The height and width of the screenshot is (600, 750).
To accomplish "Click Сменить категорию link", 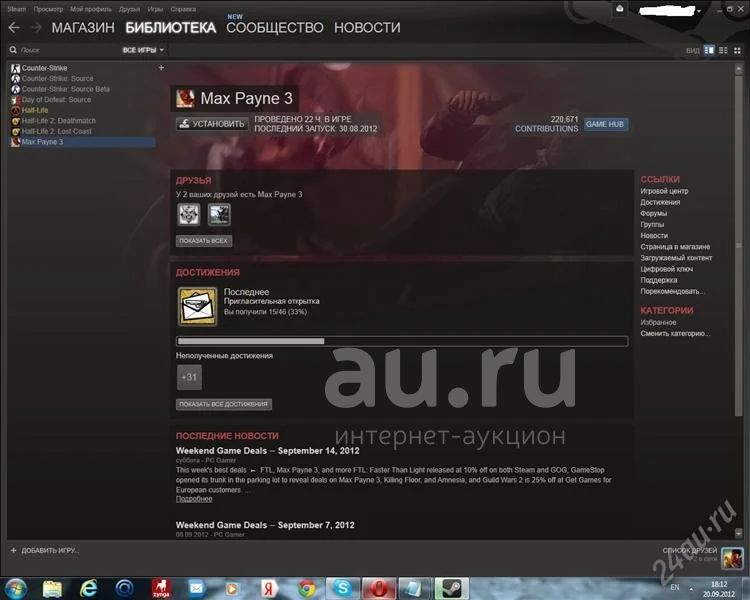I will (675, 333).
